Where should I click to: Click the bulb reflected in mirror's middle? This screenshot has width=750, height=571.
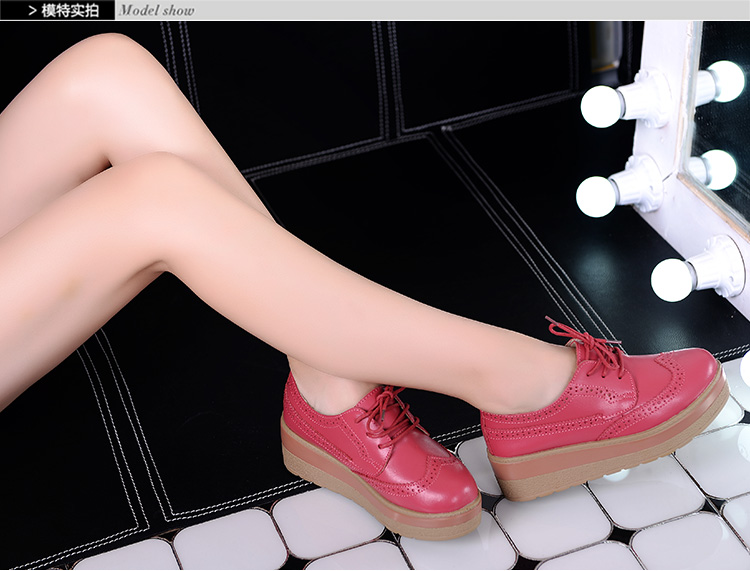[x=719, y=168]
